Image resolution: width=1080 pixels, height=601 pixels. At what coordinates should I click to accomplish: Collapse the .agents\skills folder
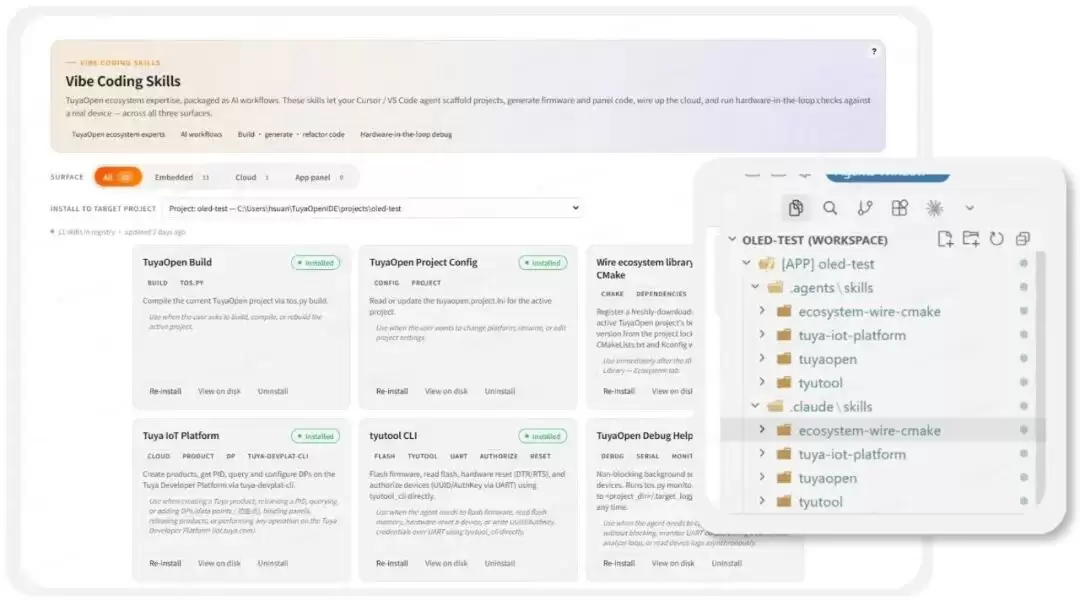pyautogui.click(x=755, y=287)
